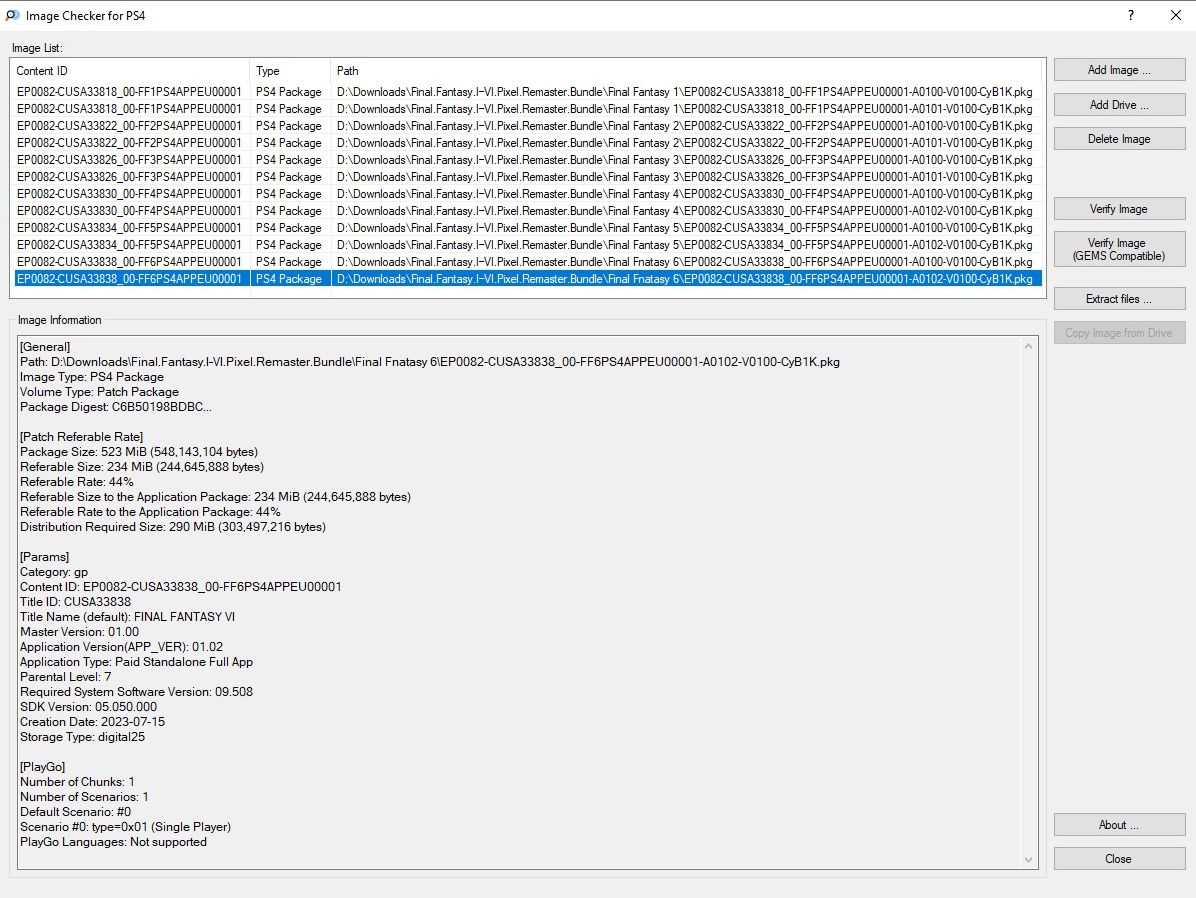Sort list by Content ID column header
The image size is (1196, 898).
[x=132, y=71]
